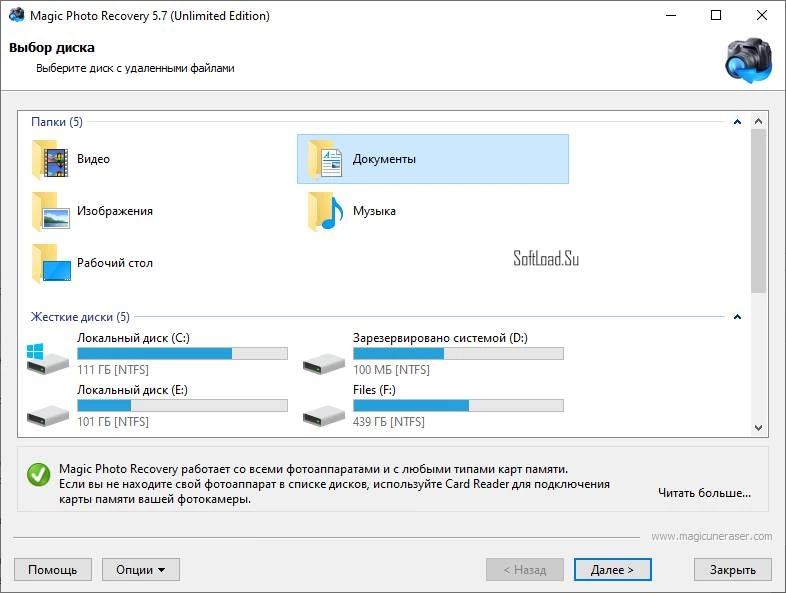
Task: Click the E: drive usage bar
Action: (182, 406)
